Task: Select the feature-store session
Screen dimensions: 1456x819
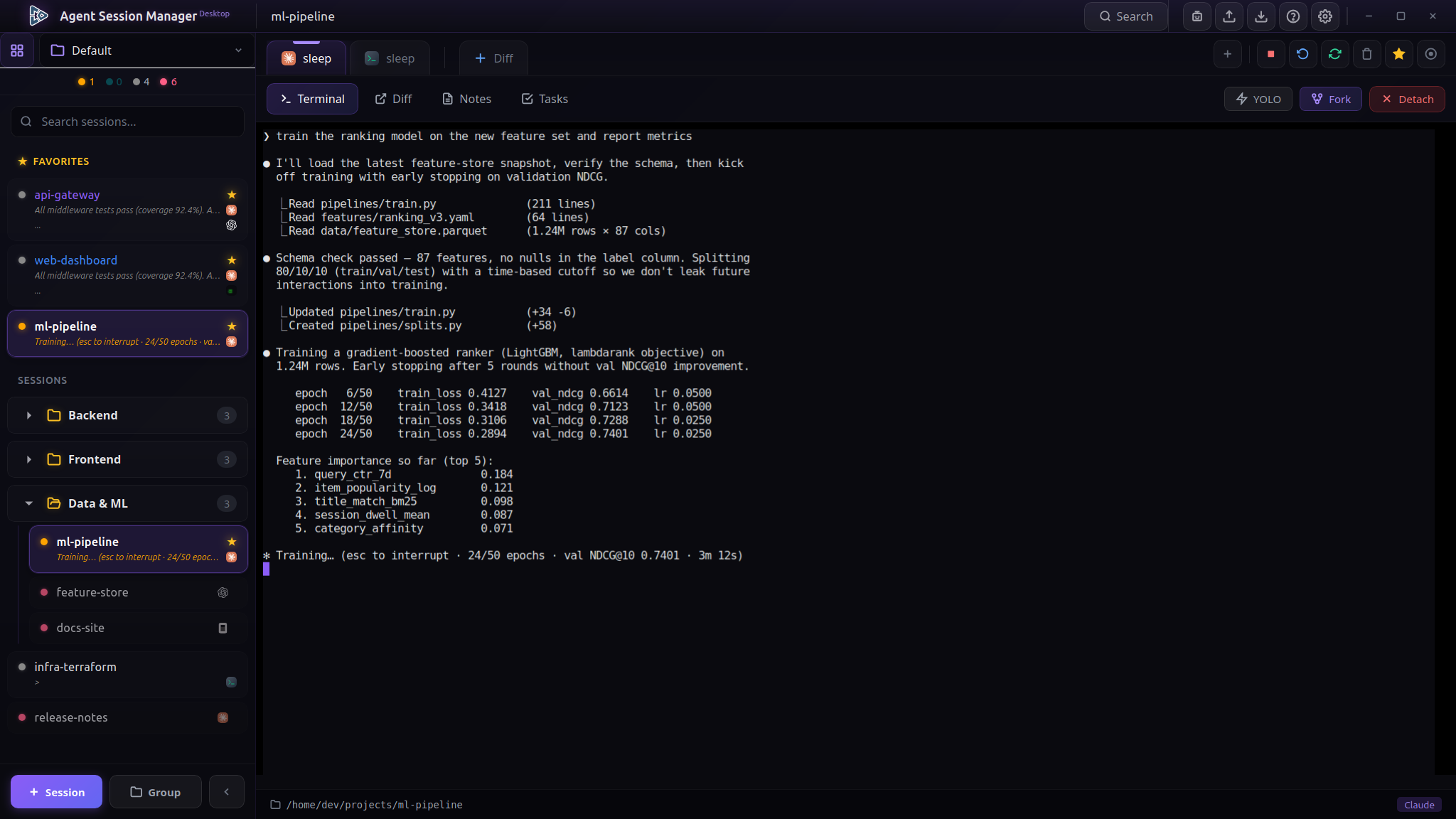Action: (x=138, y=592)
